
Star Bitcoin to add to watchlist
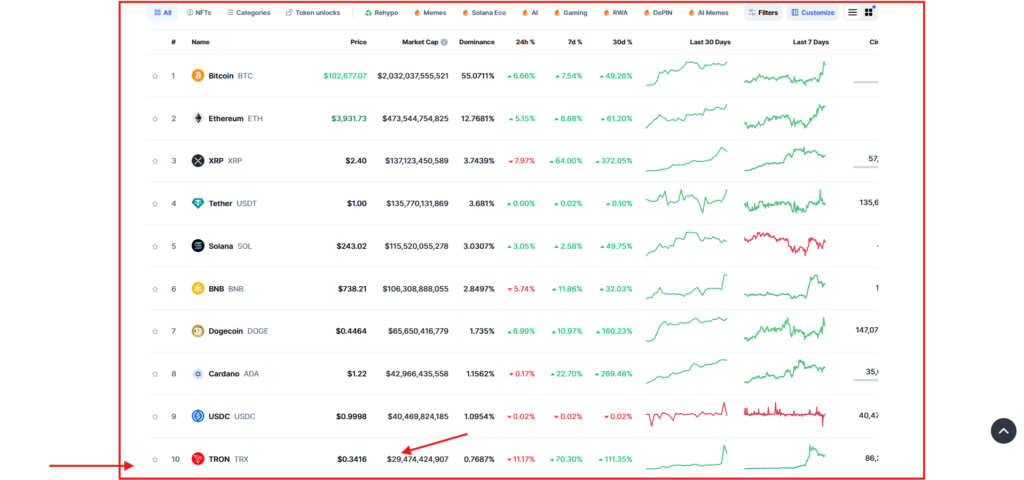click(155, 76)
